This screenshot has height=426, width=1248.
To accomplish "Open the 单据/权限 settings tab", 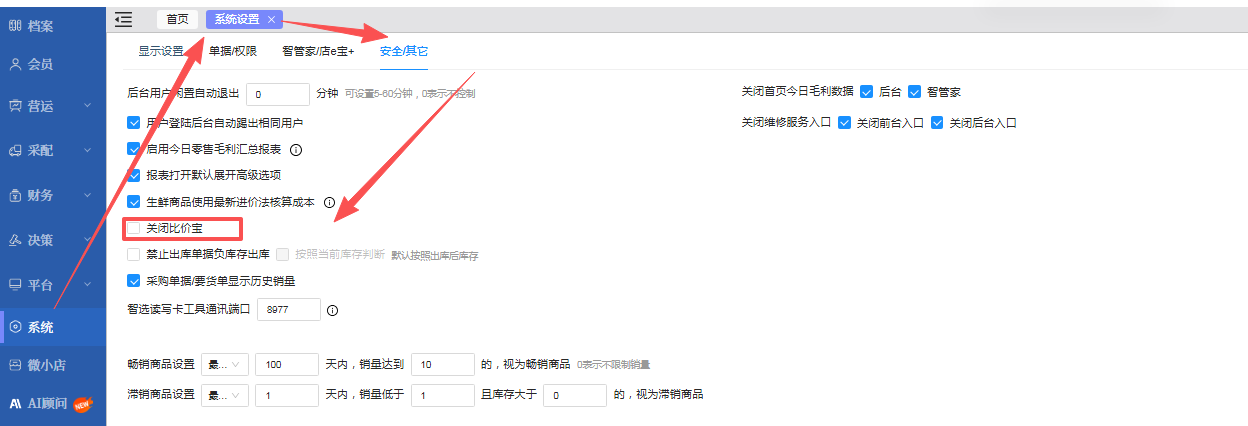I will point(233,51).
